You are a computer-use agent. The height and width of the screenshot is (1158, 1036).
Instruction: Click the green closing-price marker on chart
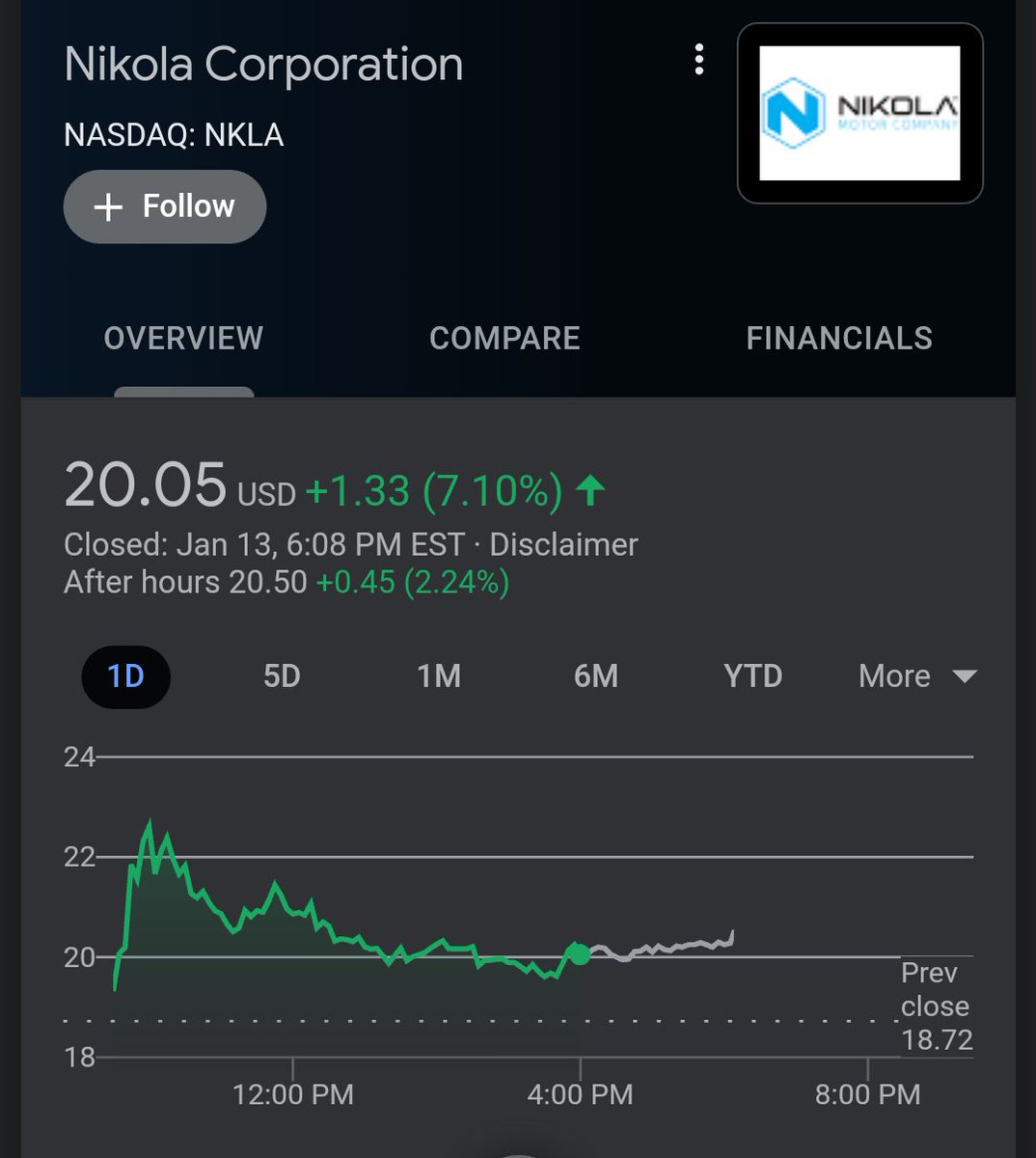(579, 954)
